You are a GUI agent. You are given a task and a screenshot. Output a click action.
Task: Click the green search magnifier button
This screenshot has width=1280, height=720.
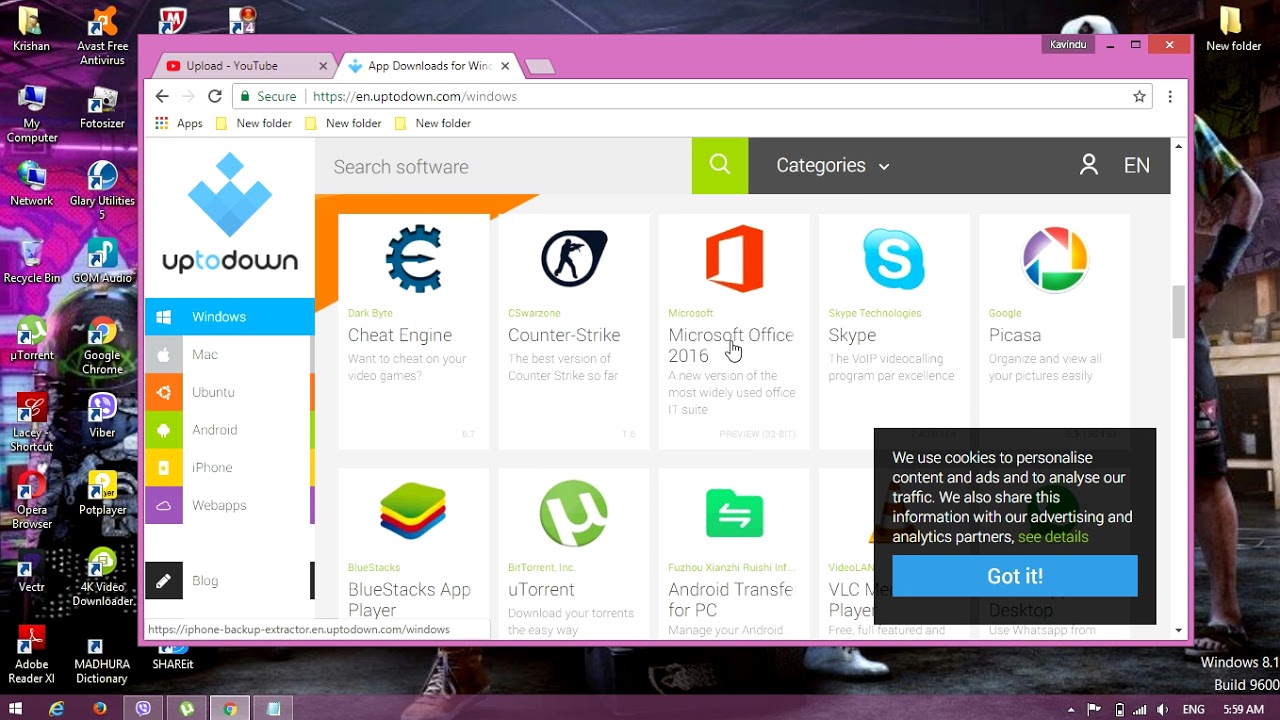click(x=720, y=166)
